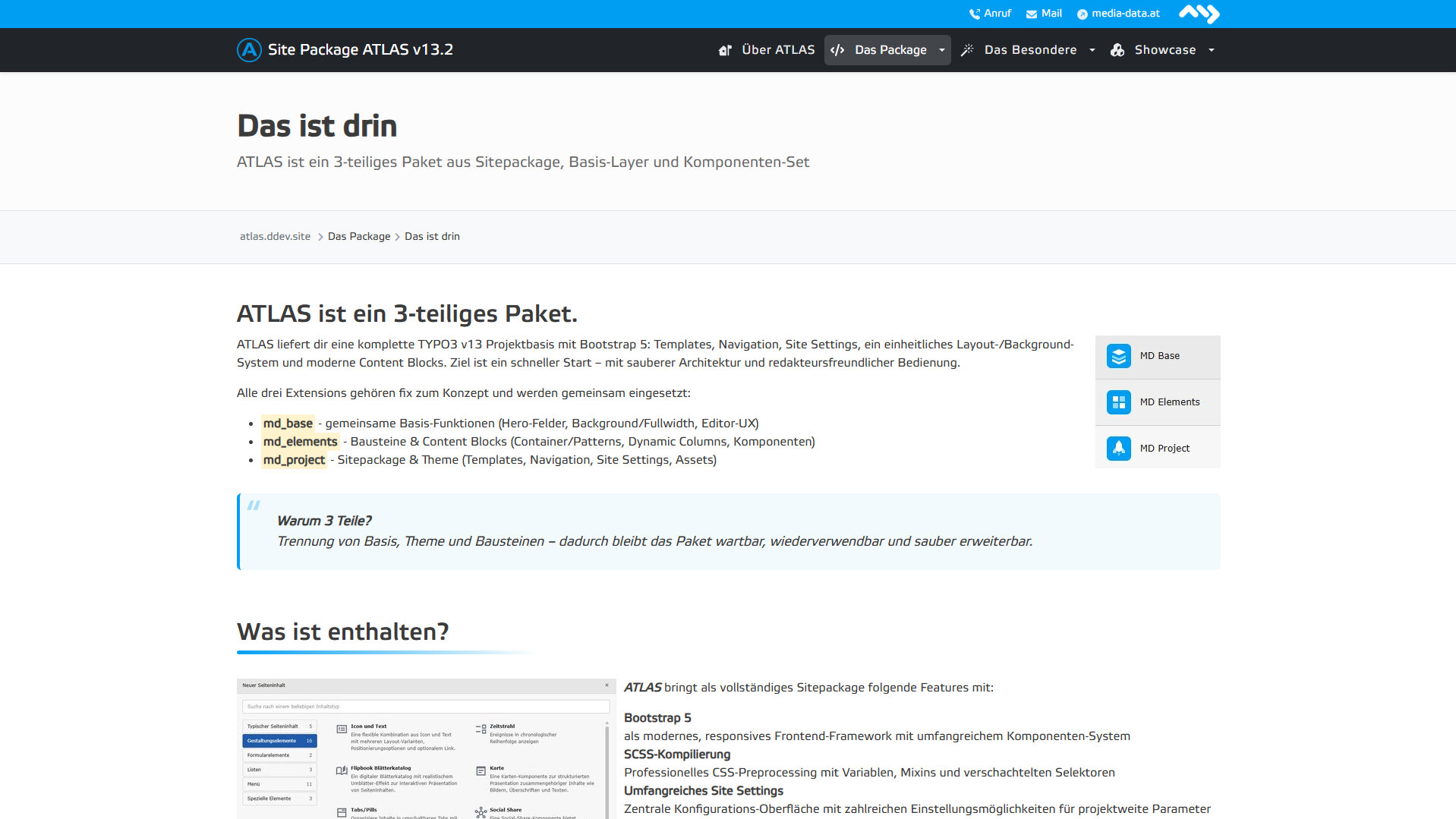This screenshot has width=1456, height=819.
Task: Click the Site Package ATLAS v13.2 title
Action: pyautogui.click(x=360, y=50)
